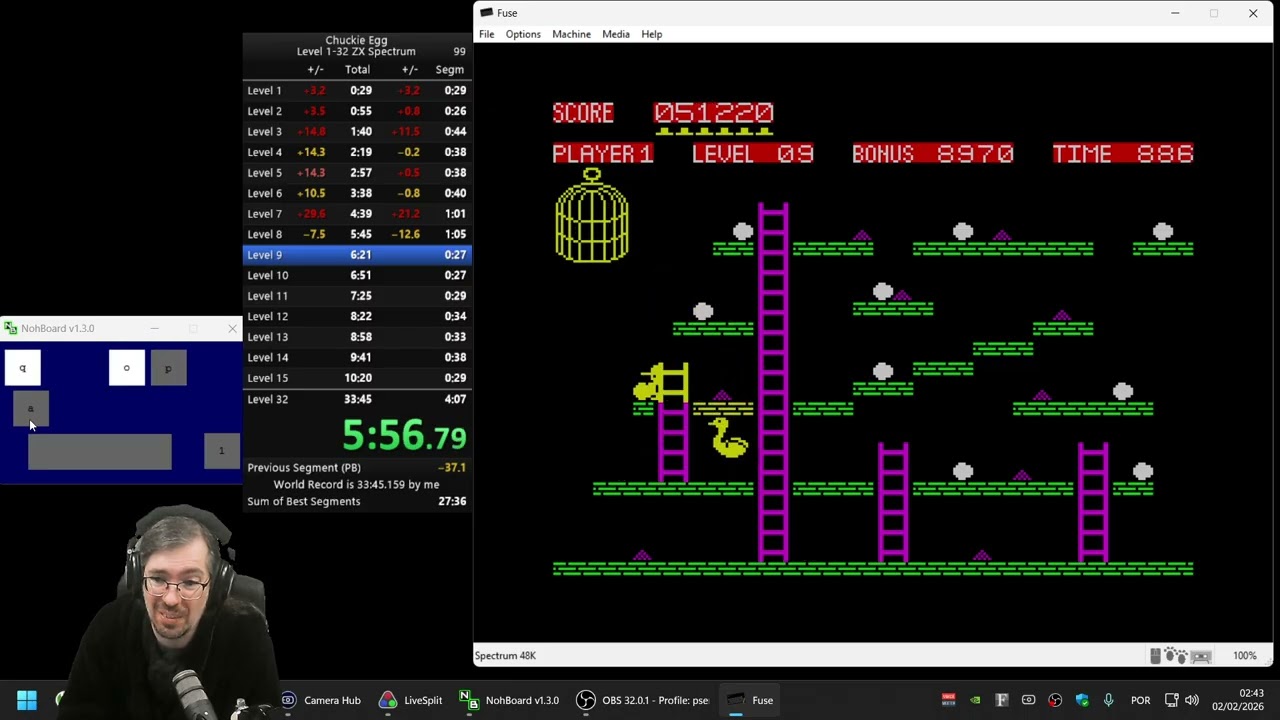Open the Help menu in Fuse
1280x720 pixels.
point(652,34)
